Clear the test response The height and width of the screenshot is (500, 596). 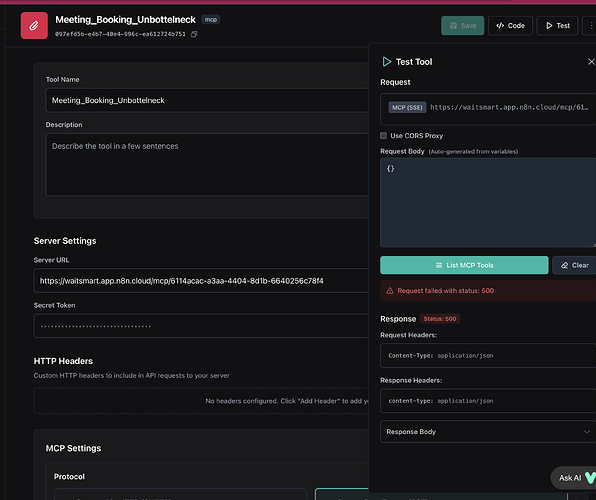[x=574, y=265]
